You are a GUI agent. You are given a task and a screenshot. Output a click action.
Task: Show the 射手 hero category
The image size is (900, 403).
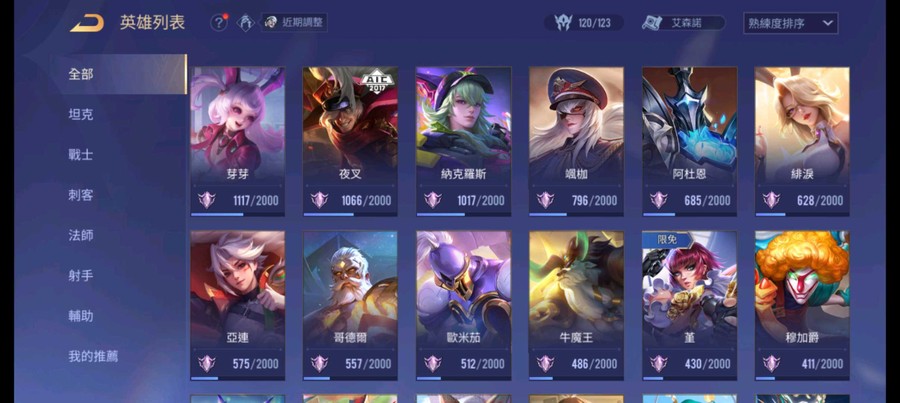[81, 276]
